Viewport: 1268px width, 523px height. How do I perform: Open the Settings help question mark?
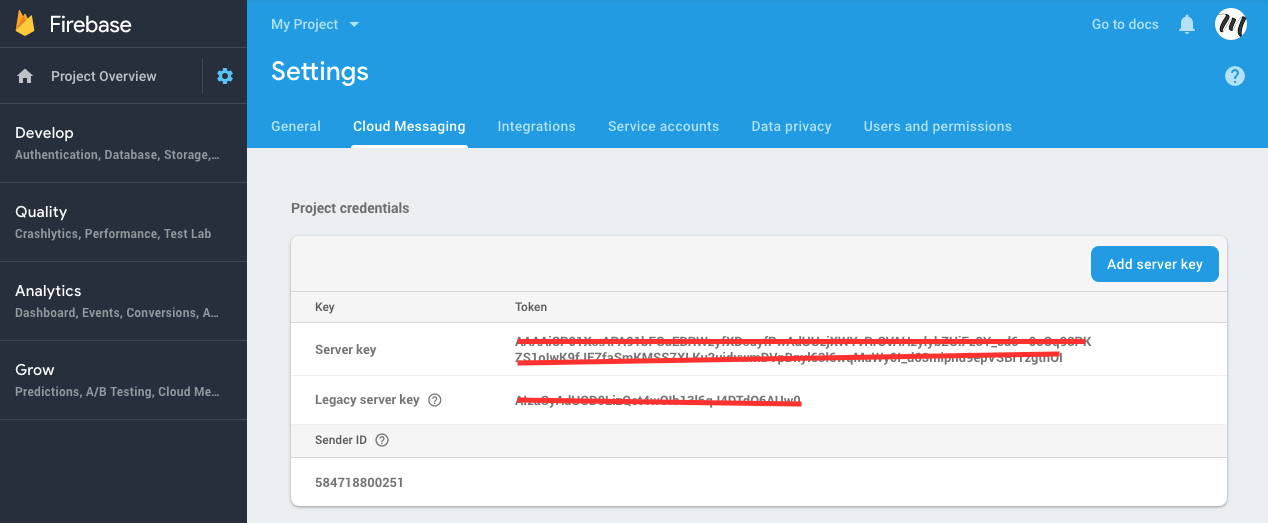click(x=1235, y=76)
